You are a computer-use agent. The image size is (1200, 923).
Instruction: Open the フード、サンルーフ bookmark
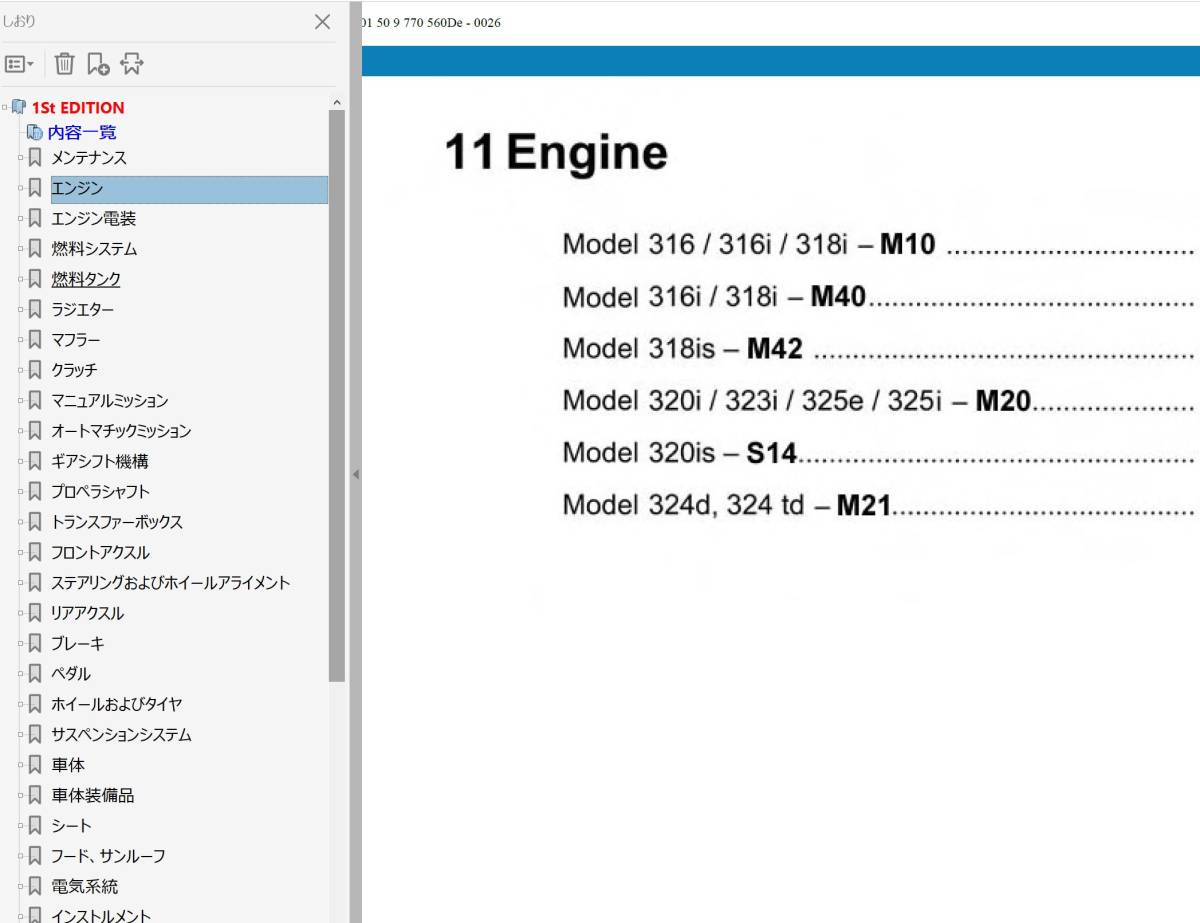click(109, 856)
